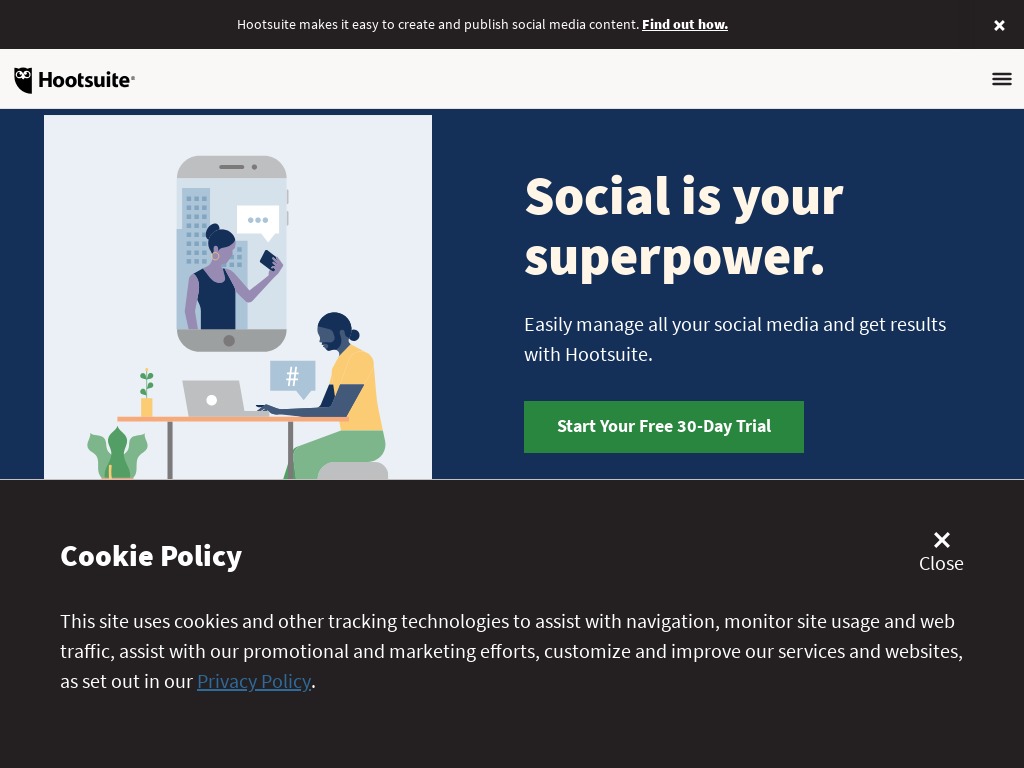This screenshot has height=768, width=1024.
Task: Click the three-dot chat bubble in phone
Action: [x=258, y=221]
